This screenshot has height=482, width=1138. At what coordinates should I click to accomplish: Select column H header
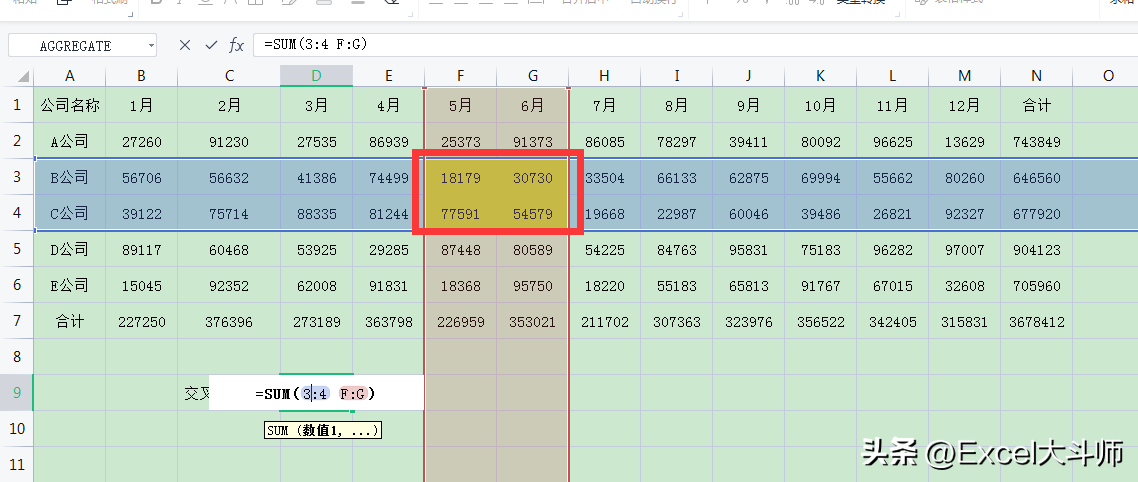click(605, 75)
